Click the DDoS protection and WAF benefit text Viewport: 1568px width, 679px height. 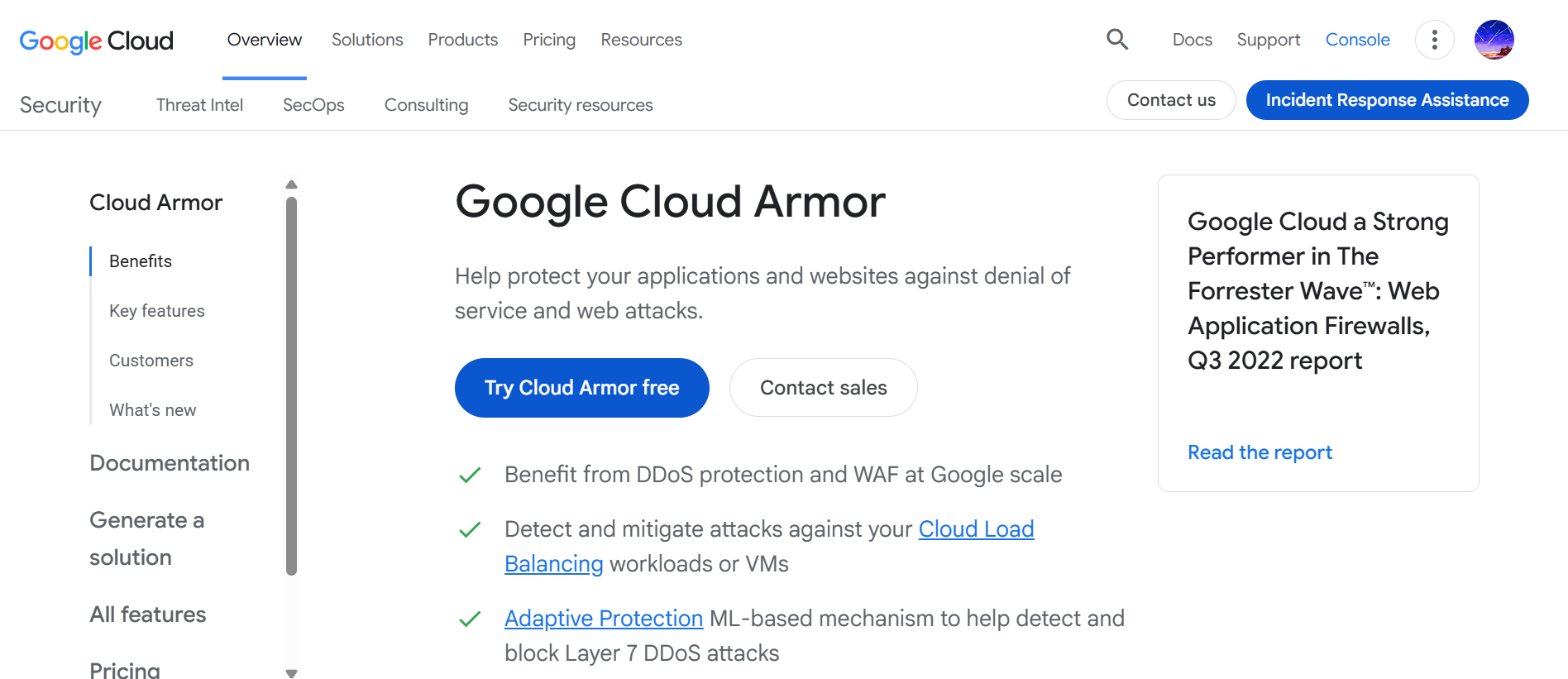(783, 475)
